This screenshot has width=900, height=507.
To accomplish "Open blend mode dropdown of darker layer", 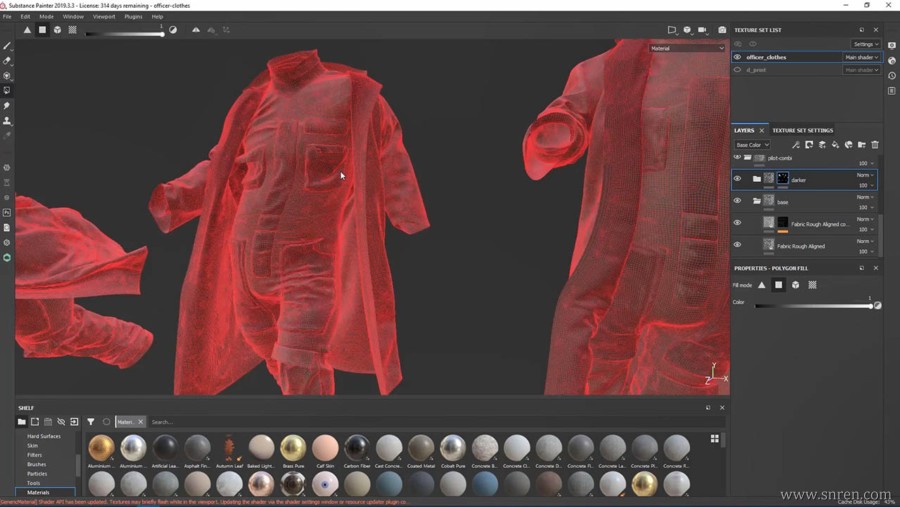I will tap(865, 175).
